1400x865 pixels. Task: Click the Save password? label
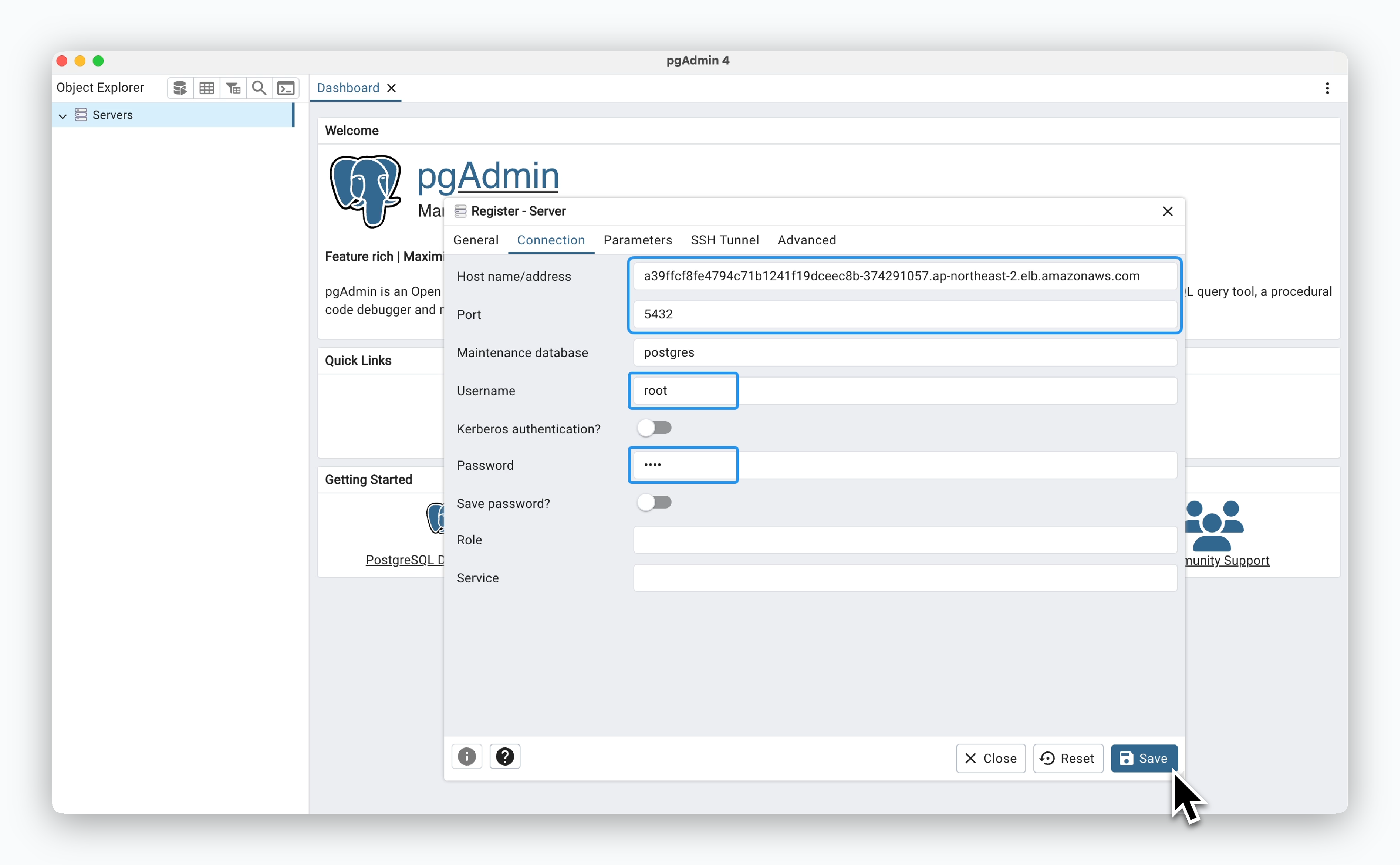coord(503,503)
